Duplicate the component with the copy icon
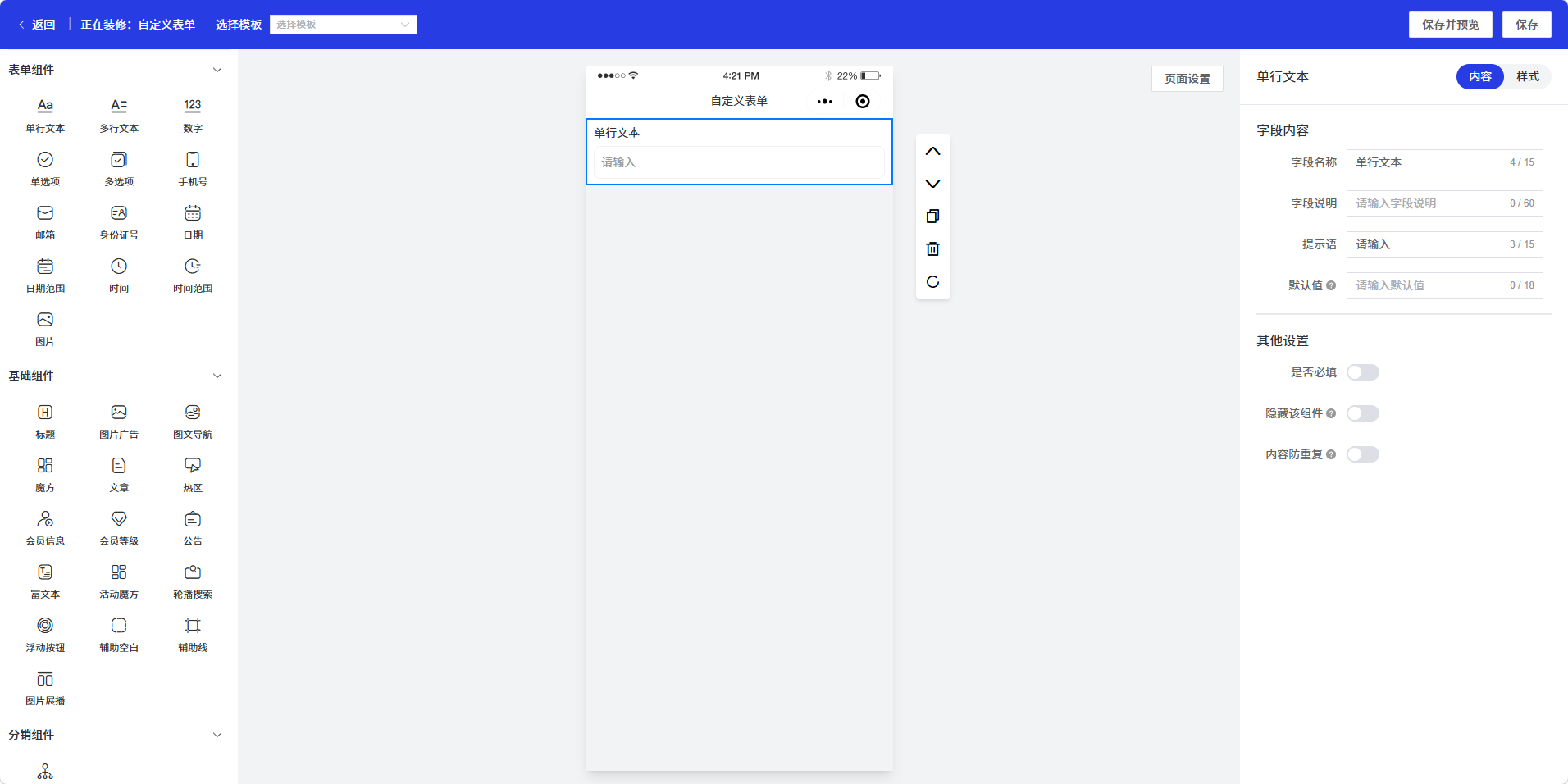 [x=932, y=217]
